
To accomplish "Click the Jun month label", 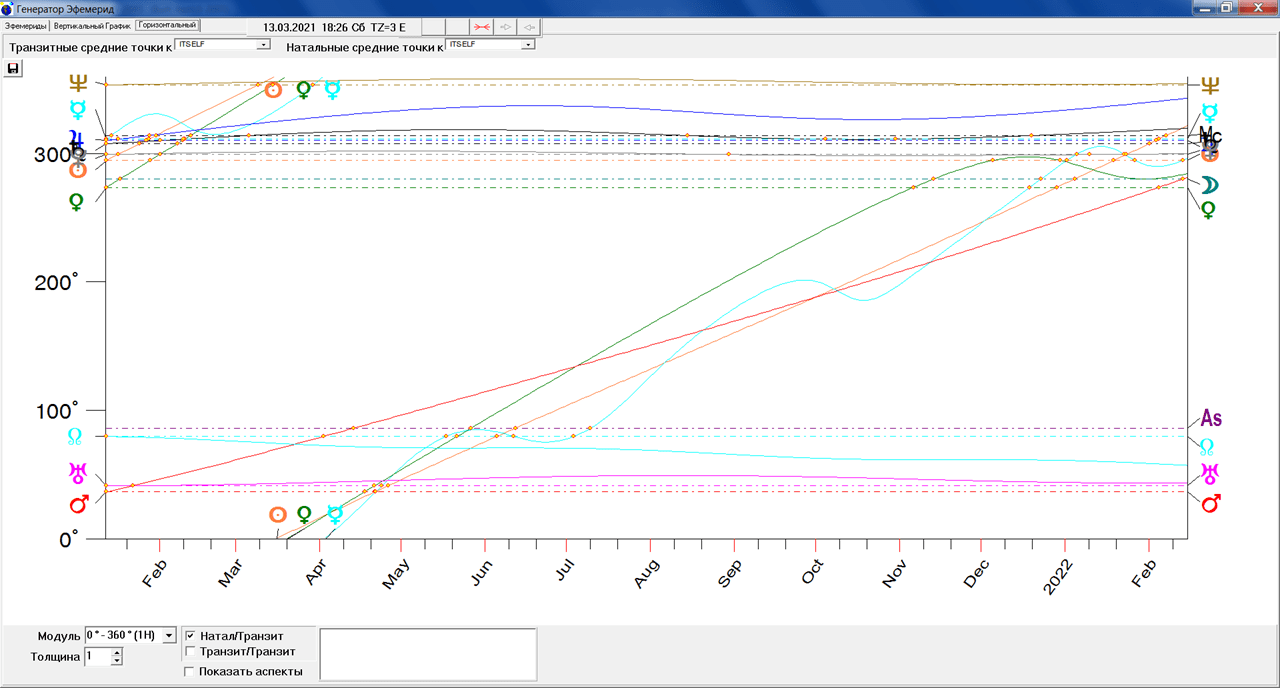I will pyautogui.click(x=482, y=572).
